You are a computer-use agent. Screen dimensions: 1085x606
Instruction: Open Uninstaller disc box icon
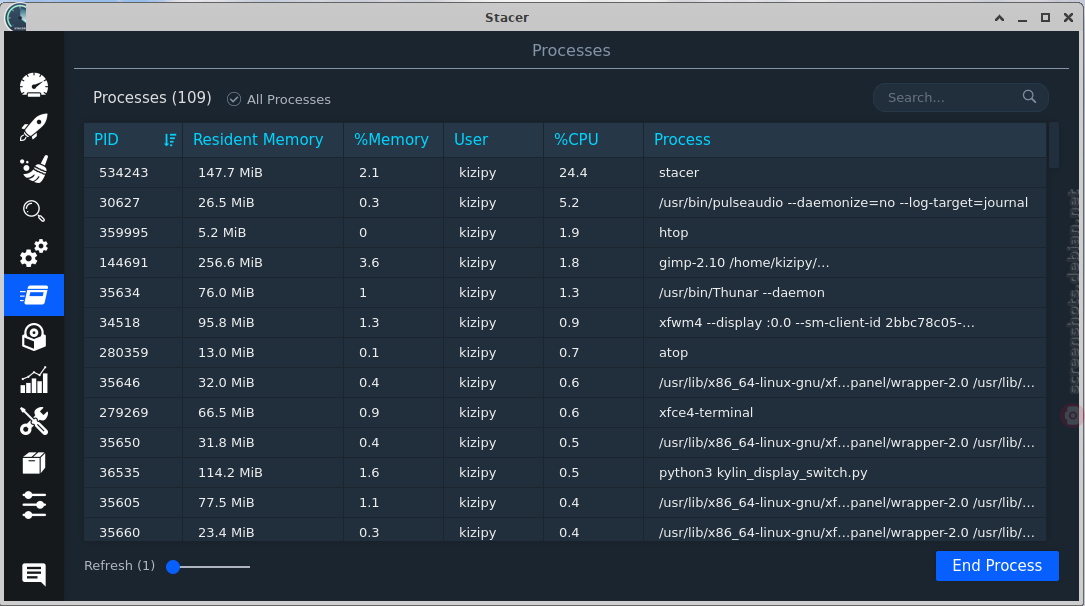[x=34, y=338]
